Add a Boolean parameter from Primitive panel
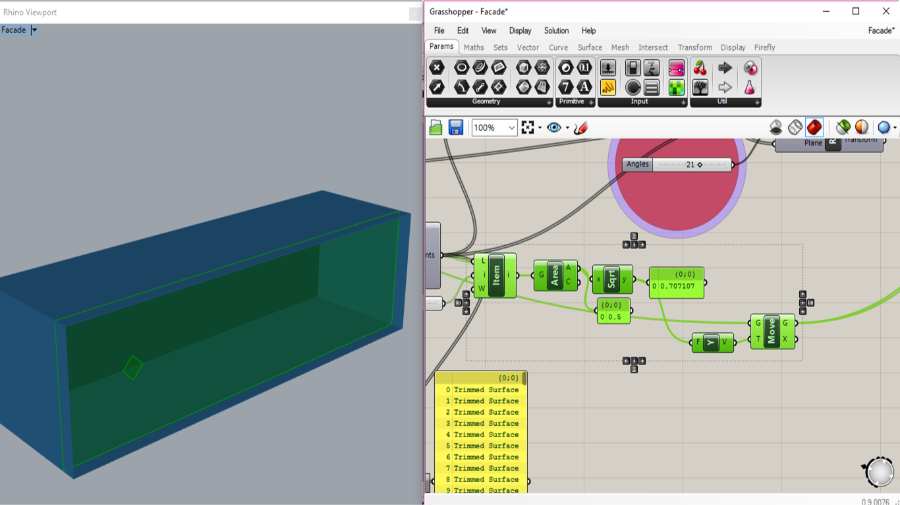The width and height of the screenshot is (900, 505). (566, 68)
